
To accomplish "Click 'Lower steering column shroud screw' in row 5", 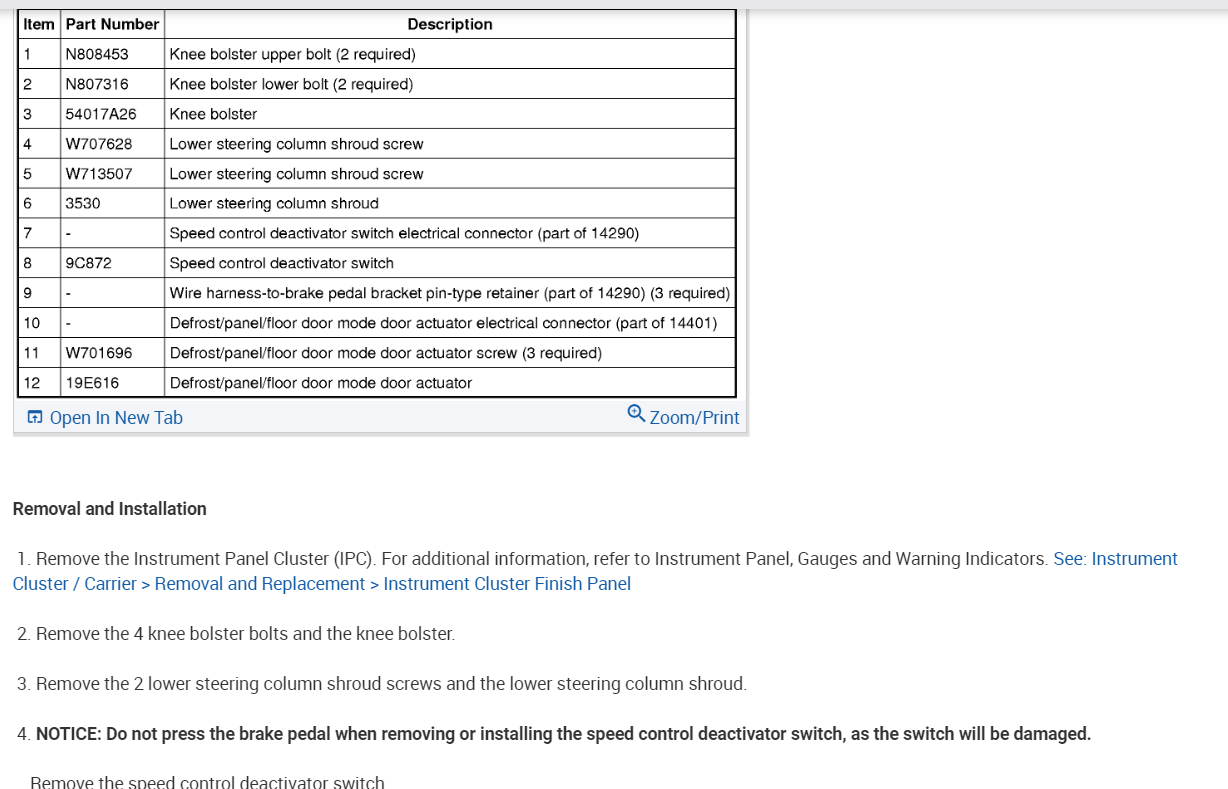I will click(296, 174).
